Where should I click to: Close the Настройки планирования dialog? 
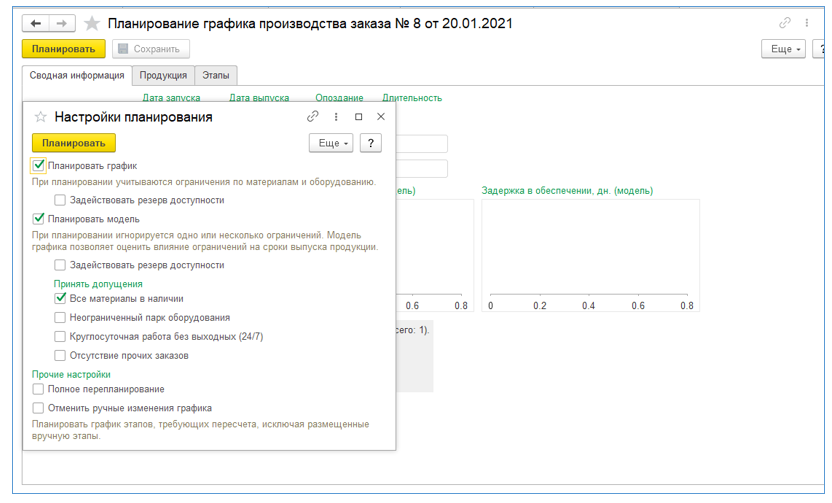pyautogui.click(x=381, y=117)
